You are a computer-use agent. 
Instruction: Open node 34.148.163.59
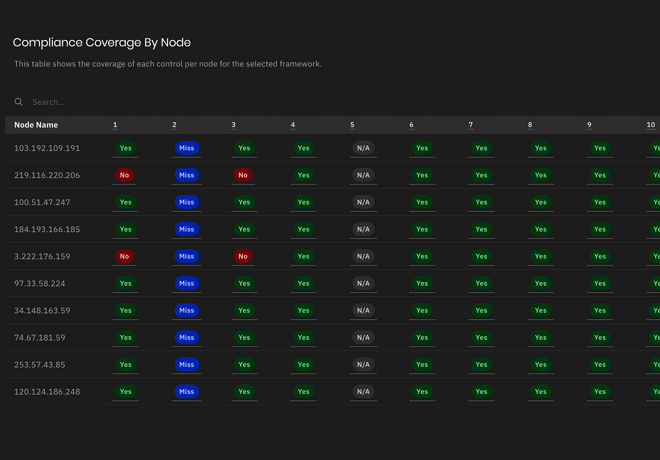(x=42, y=311)
